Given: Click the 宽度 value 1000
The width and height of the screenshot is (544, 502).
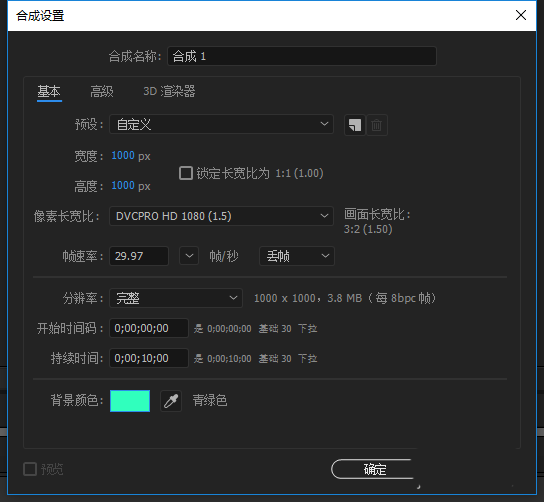Looking at the screenshot, I should pos(123,155).
